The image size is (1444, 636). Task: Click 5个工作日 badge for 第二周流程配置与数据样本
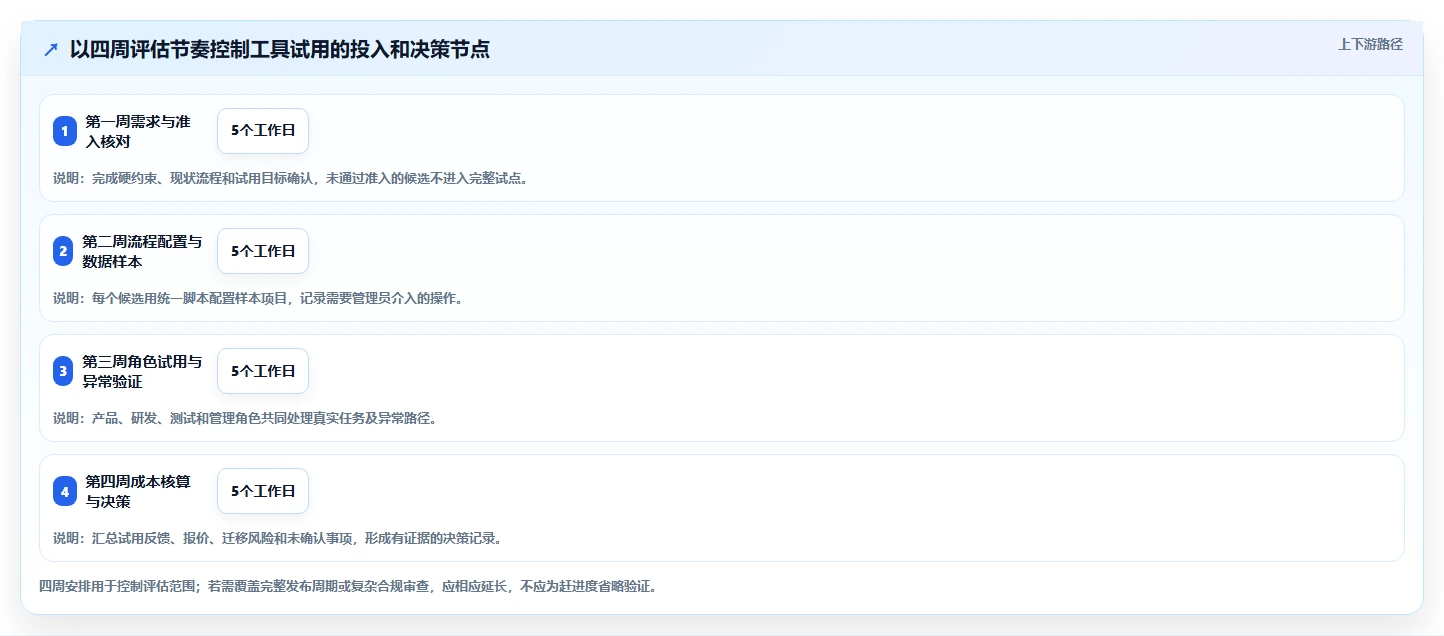[263, 251]
